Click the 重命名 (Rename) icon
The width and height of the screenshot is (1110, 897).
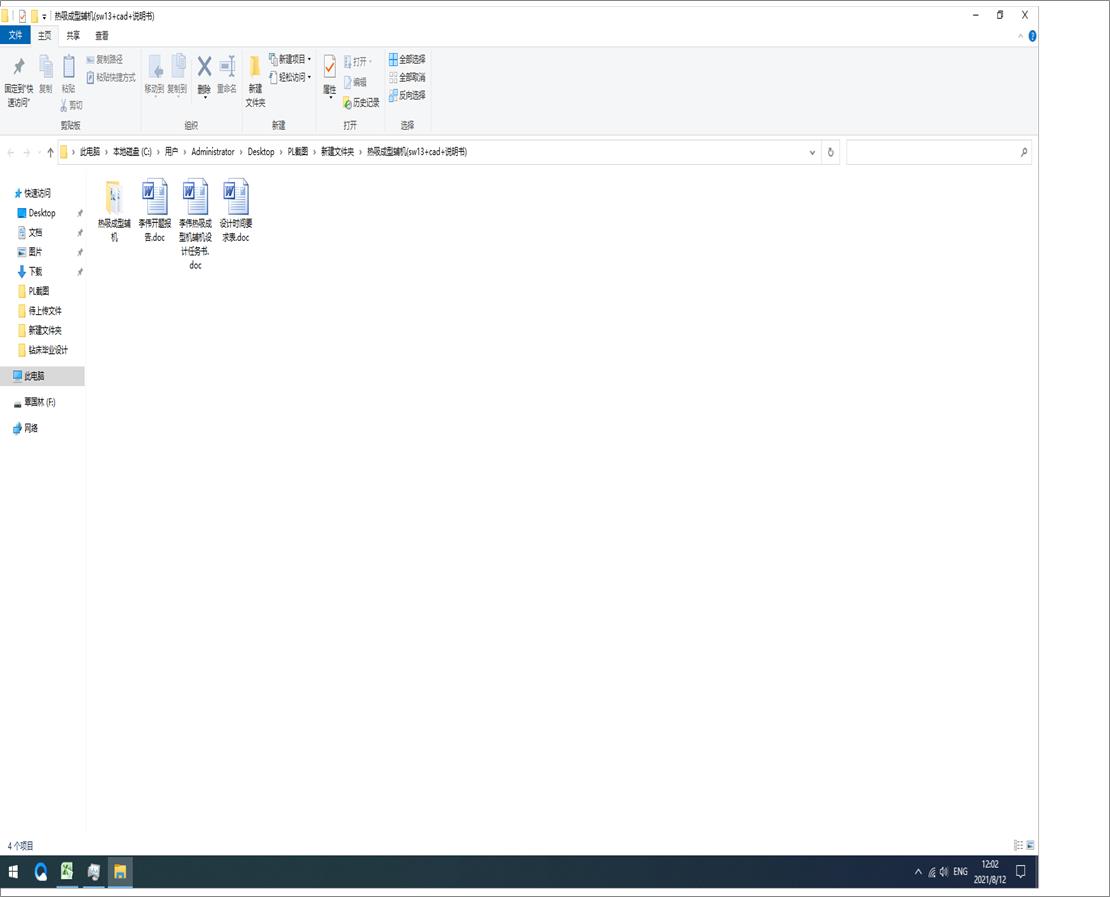(x=228, y=70)
